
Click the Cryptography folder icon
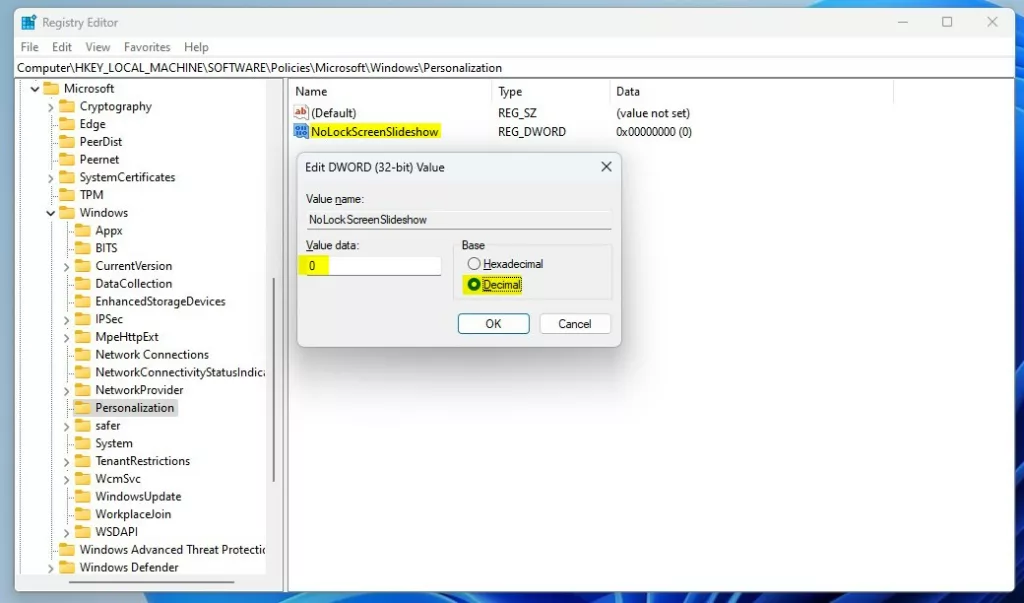(x=67, y=106)
